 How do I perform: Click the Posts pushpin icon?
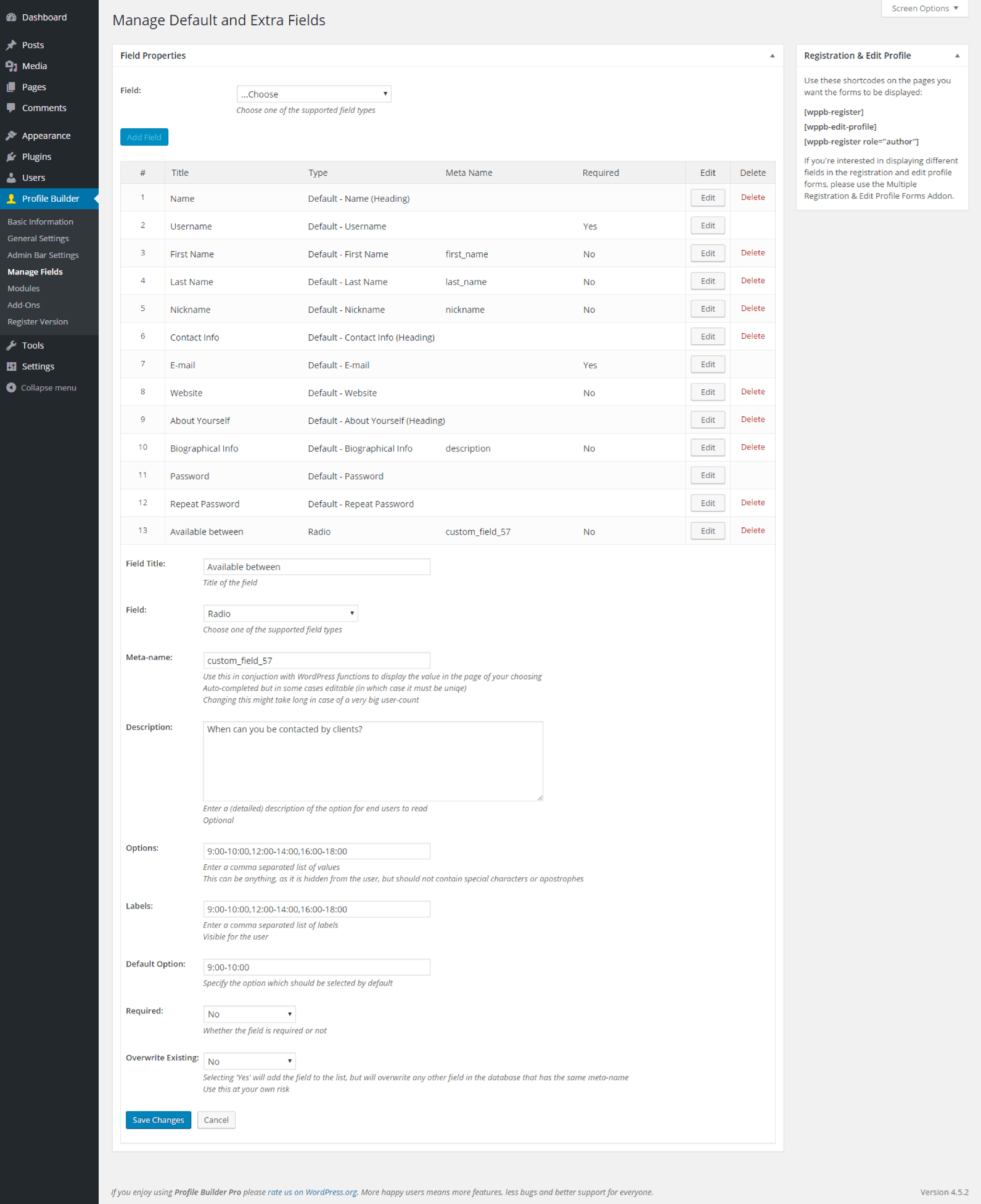11,45
